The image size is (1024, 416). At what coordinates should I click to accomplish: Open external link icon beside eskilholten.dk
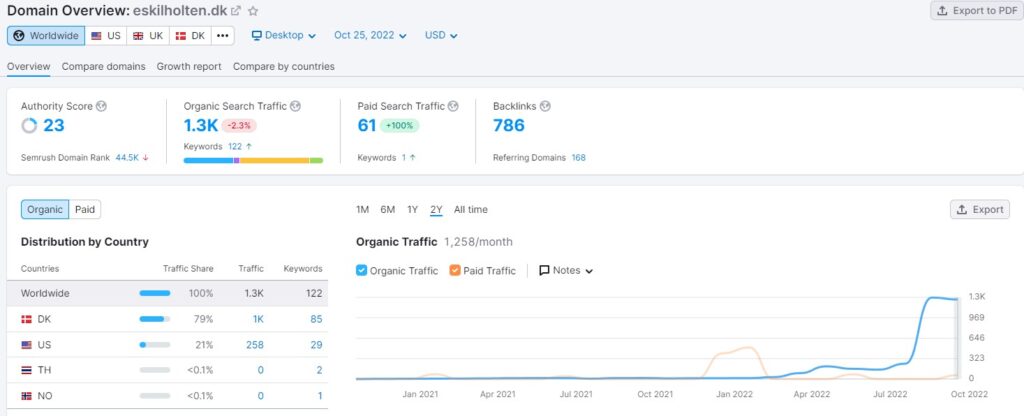point(236,11)
